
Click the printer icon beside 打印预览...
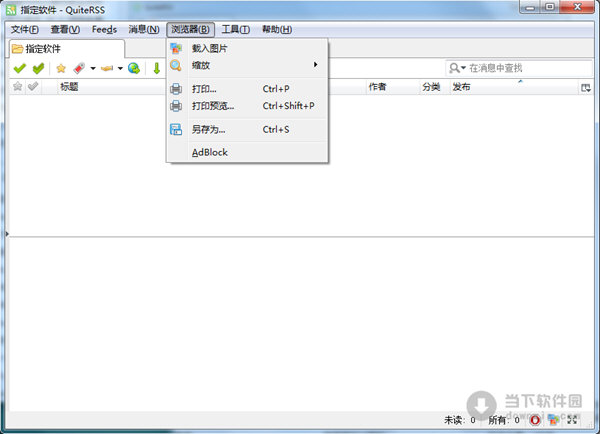[176, 106]
